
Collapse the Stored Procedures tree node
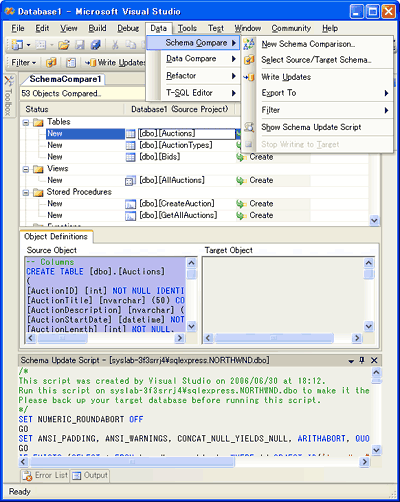click(x=26, y=193)
